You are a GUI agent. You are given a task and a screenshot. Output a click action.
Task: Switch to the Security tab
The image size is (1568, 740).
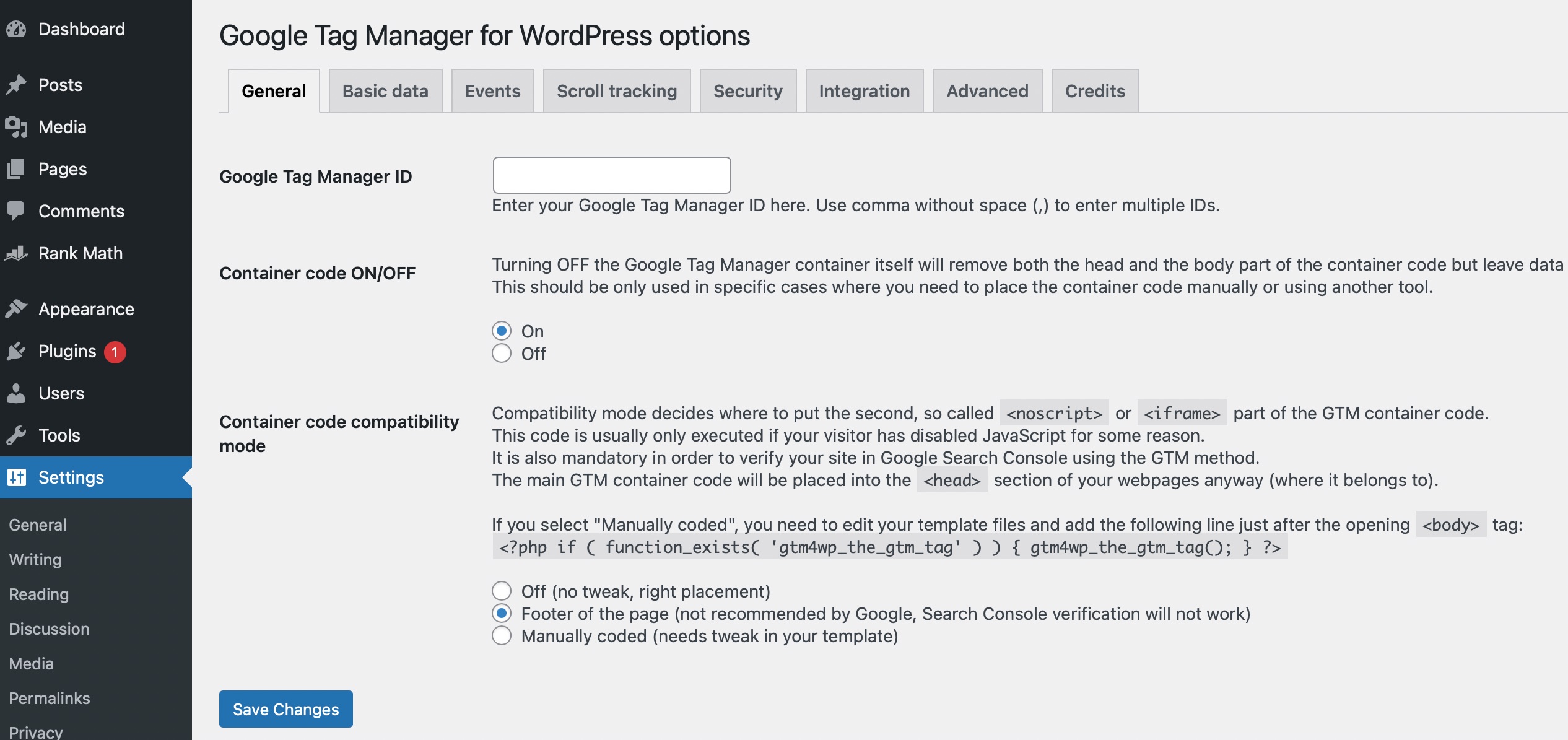(x=748, y=90)
